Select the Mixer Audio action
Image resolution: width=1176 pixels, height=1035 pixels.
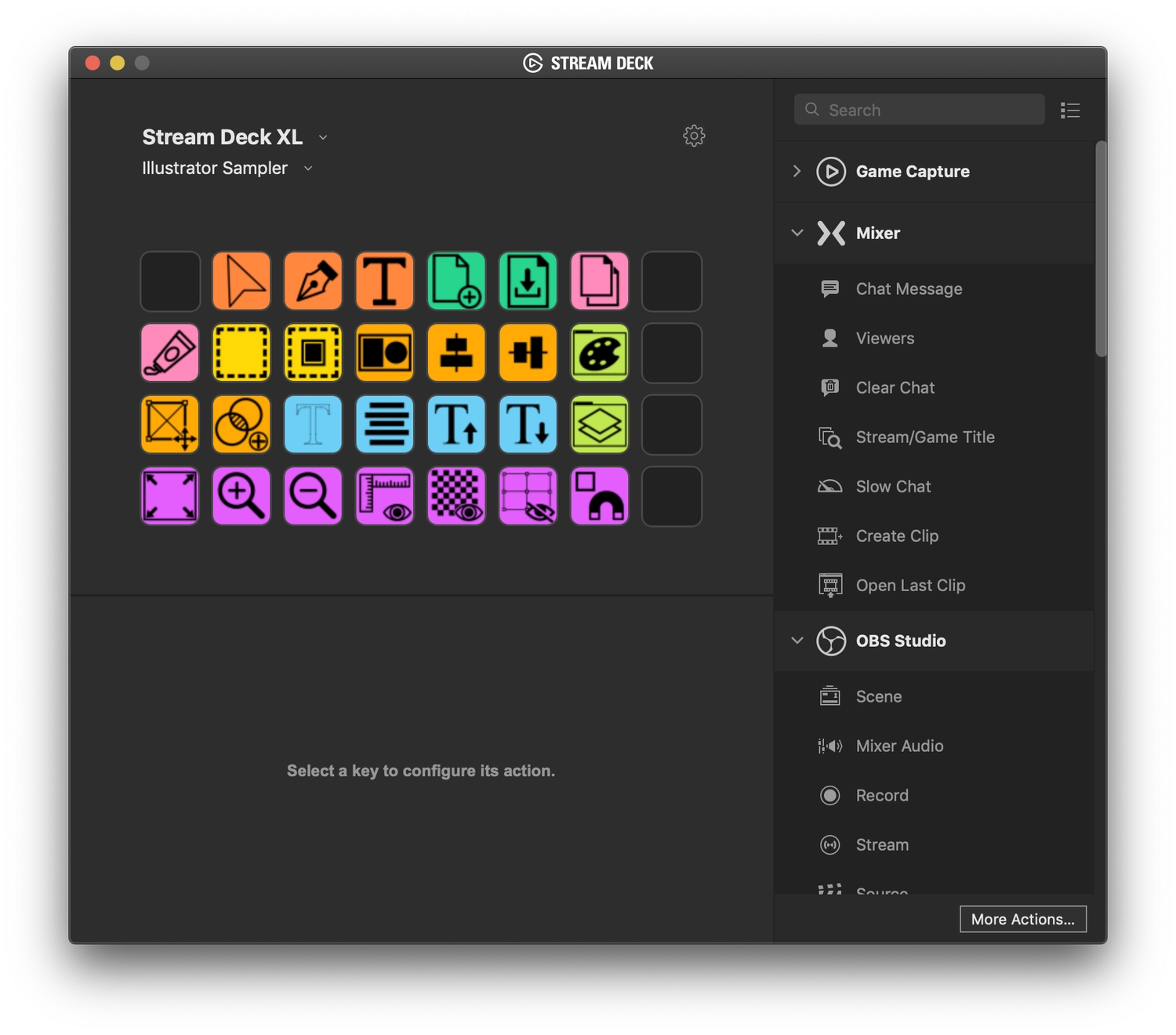(935, 746)
